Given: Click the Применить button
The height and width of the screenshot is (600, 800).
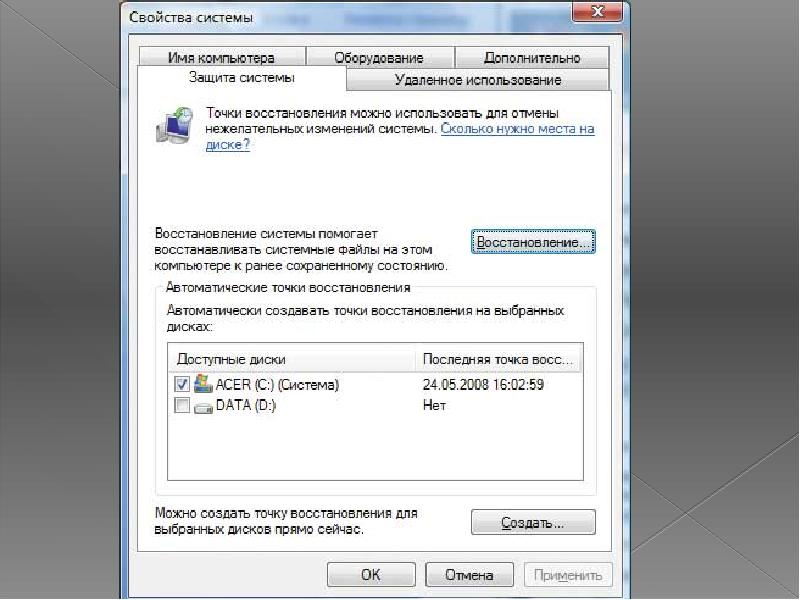Looking at the screenshot, I should pos(568,574).
